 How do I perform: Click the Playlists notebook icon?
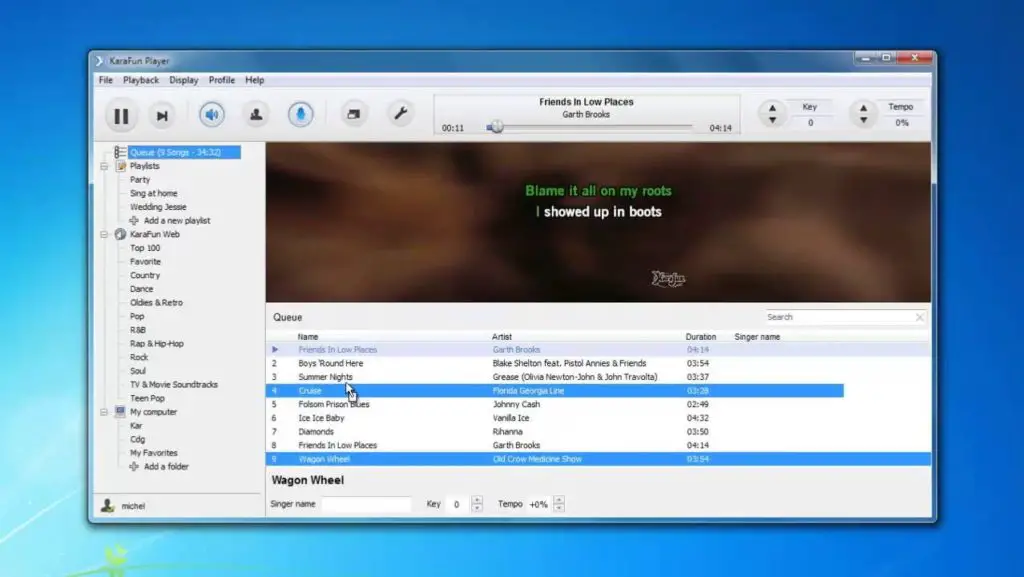coord(120,166)
